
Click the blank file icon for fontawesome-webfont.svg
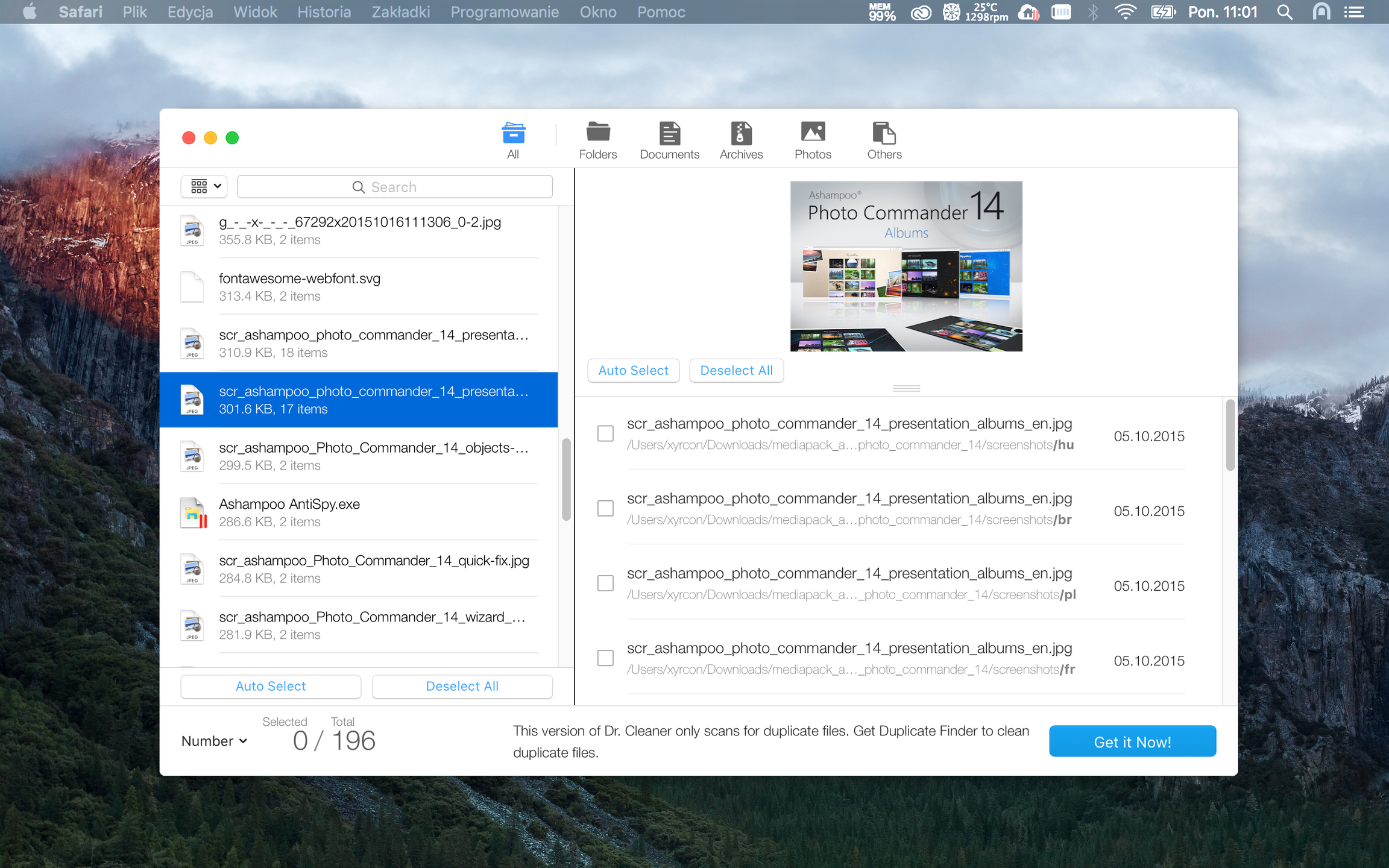coord(192,287)
